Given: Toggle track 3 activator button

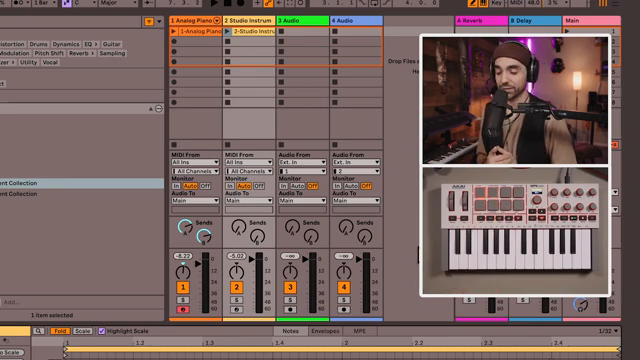Looking at the screenshot, I should click(290, 287).
